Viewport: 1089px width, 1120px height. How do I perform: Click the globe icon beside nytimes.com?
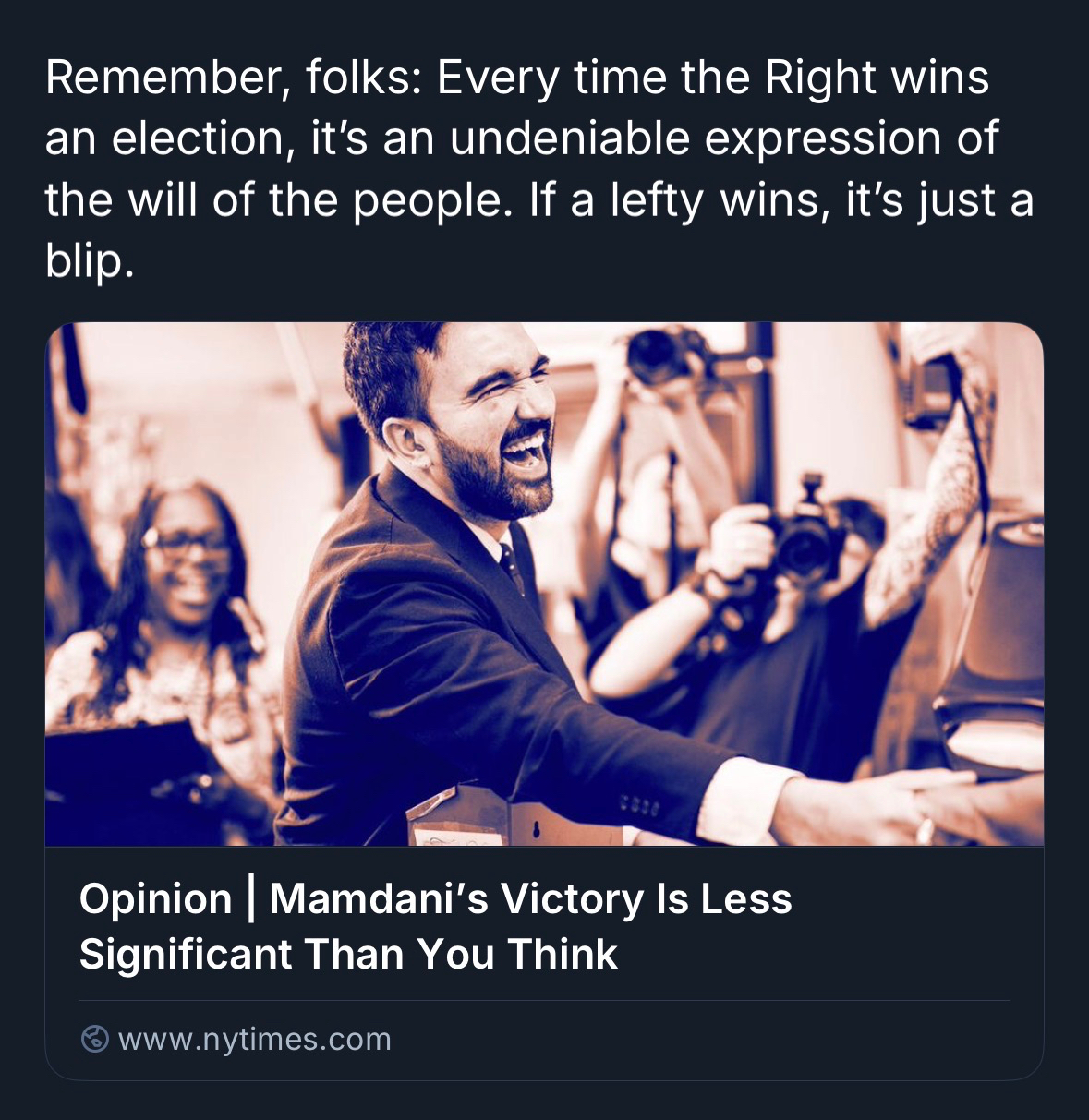(95, 1039)
